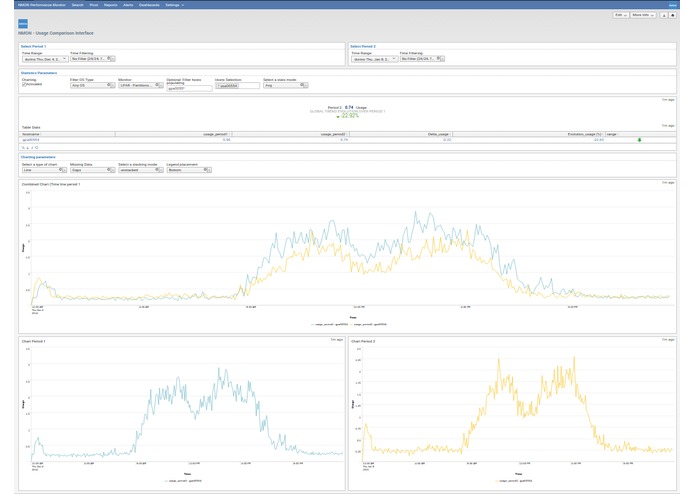Sort by the usage_period2 column header
Image resolution: width=695 pixels, height=494 pixels.
tap(333, 134)
